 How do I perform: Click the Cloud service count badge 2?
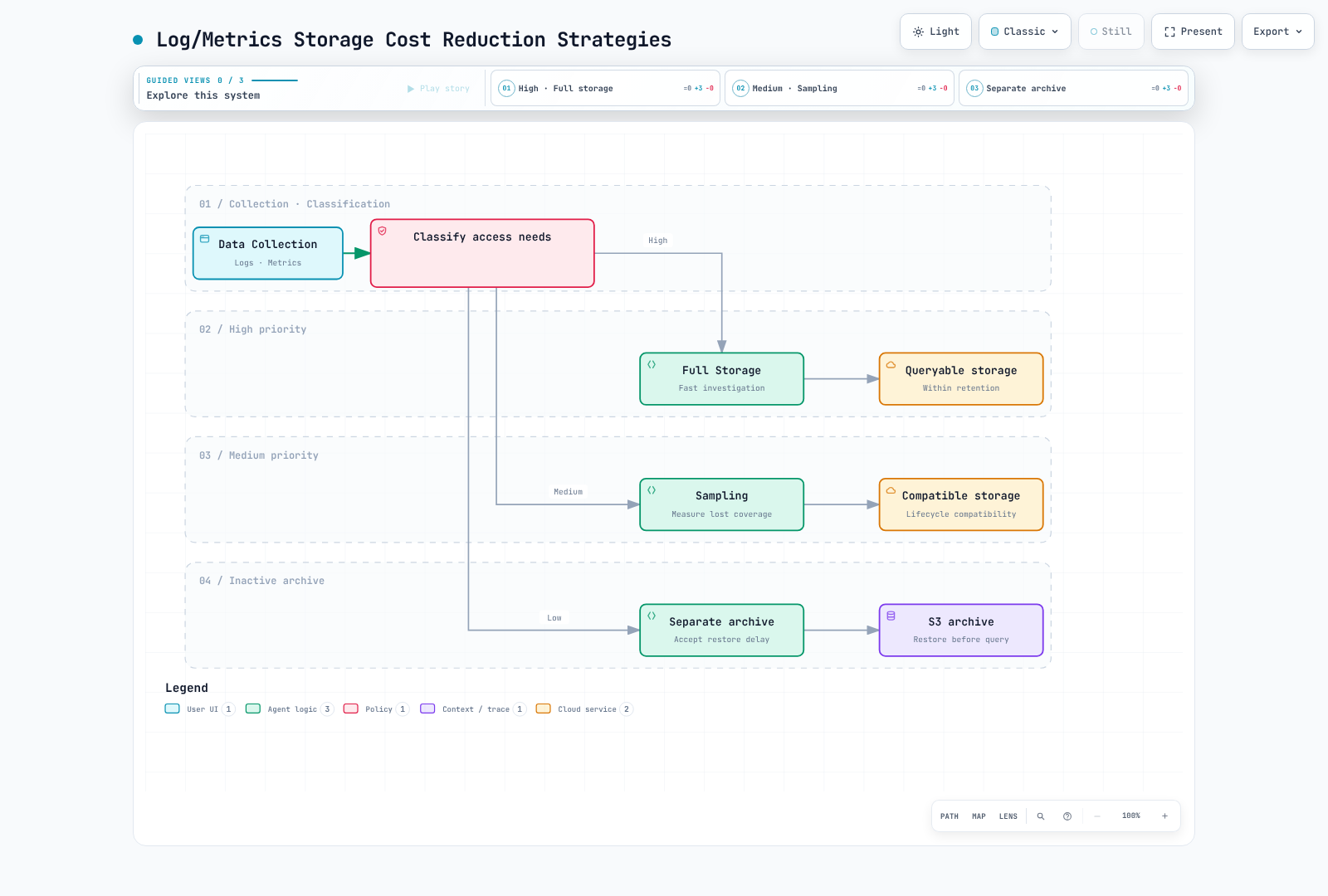click(x=627, y=709)
